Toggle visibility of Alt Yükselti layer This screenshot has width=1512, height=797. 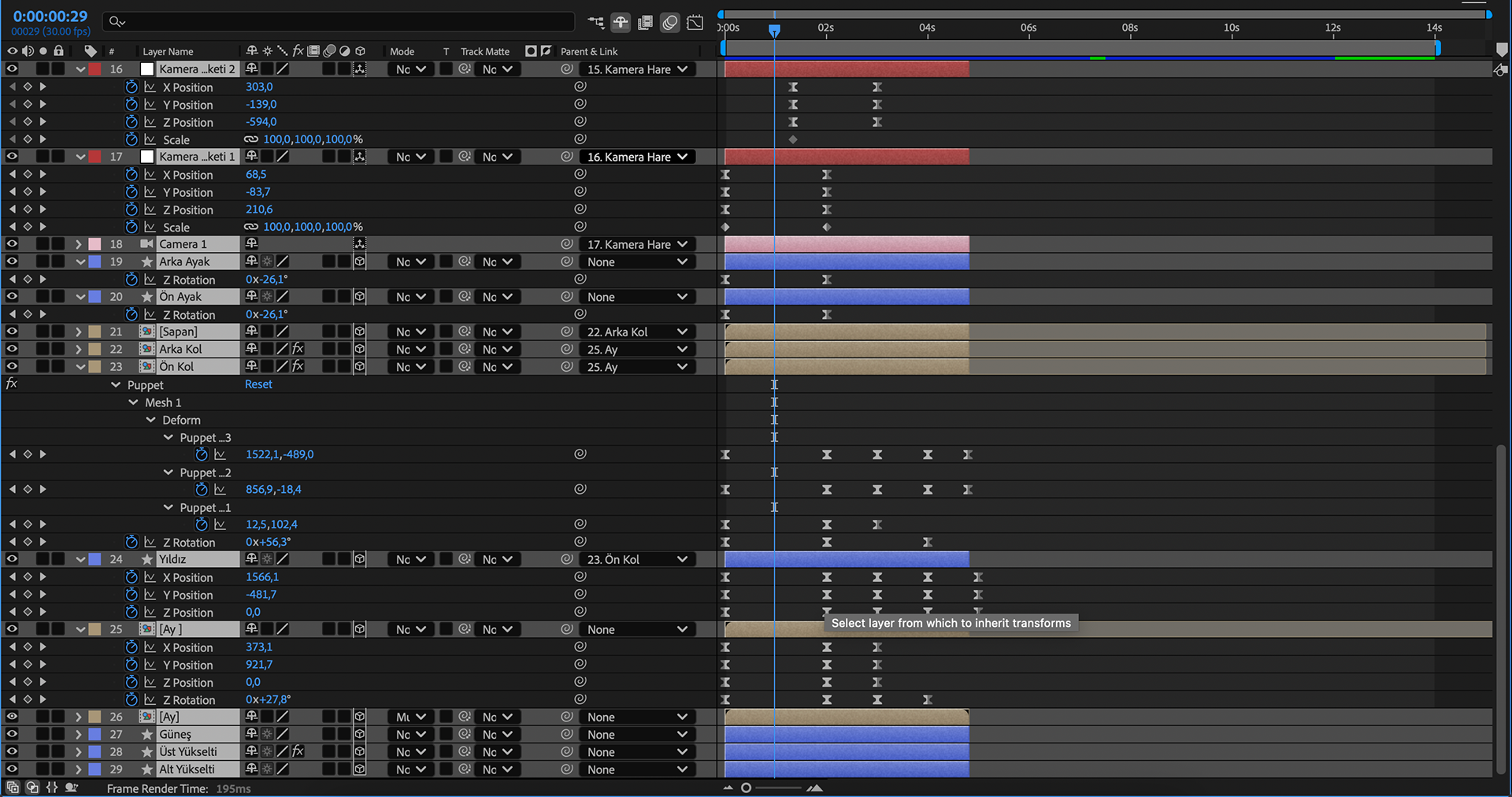coord(12,769)
